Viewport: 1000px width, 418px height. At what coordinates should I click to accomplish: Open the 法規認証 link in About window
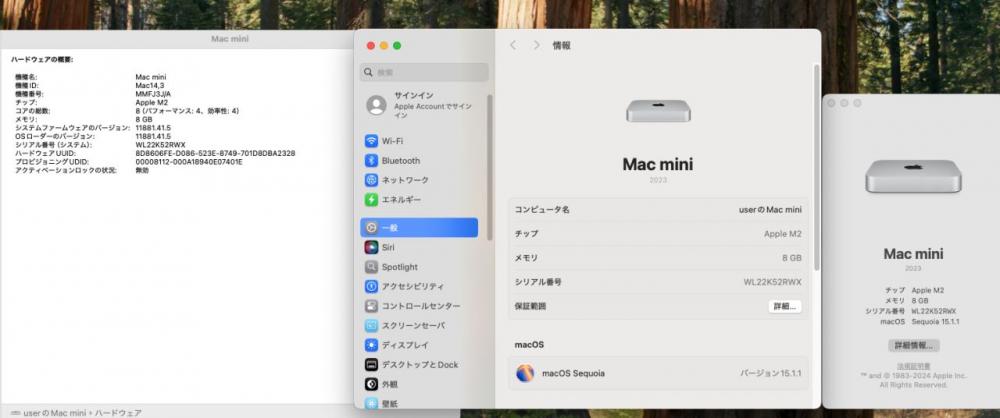[x=913, y=366]
